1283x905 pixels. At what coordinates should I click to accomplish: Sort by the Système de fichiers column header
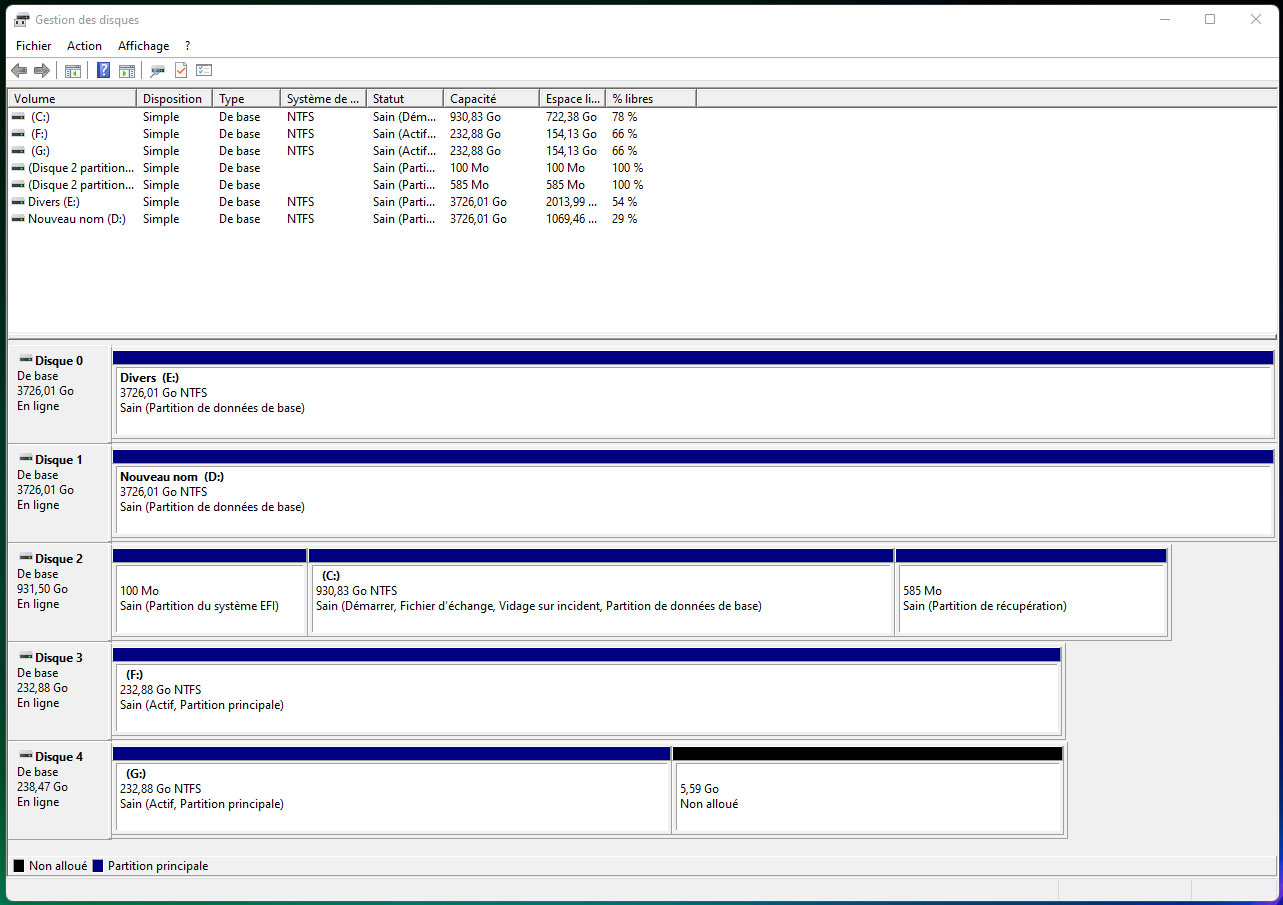[323, 99]
